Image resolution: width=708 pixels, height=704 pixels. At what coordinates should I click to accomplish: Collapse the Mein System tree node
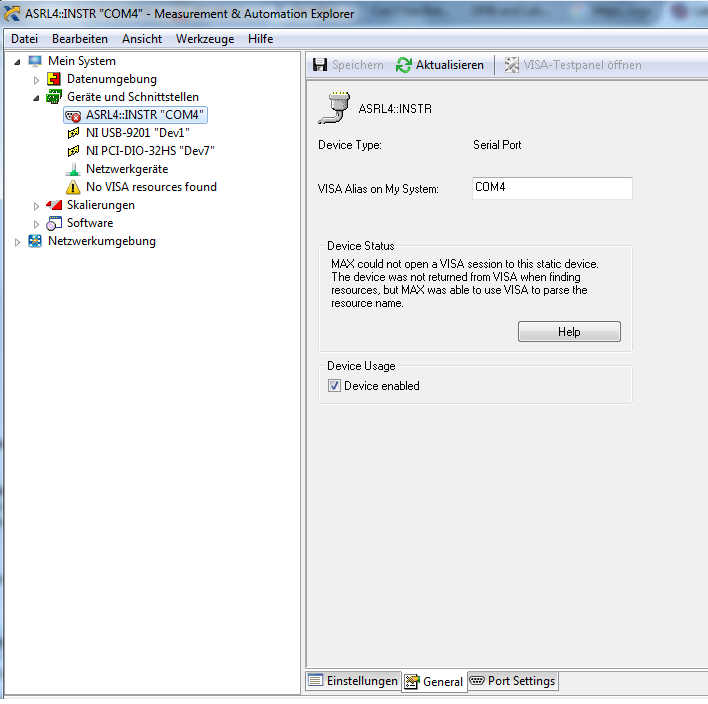click(17, 62)
